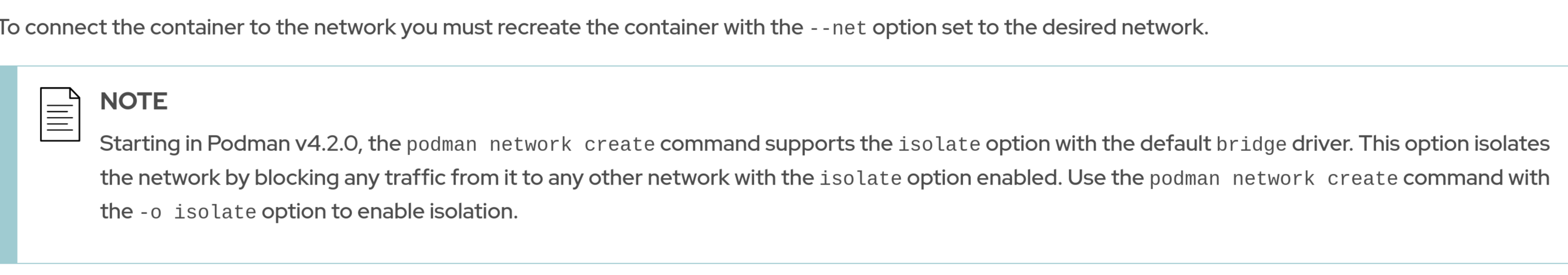
Task: Click "Starting in" at the note's beginning
Action: point(151,144)
